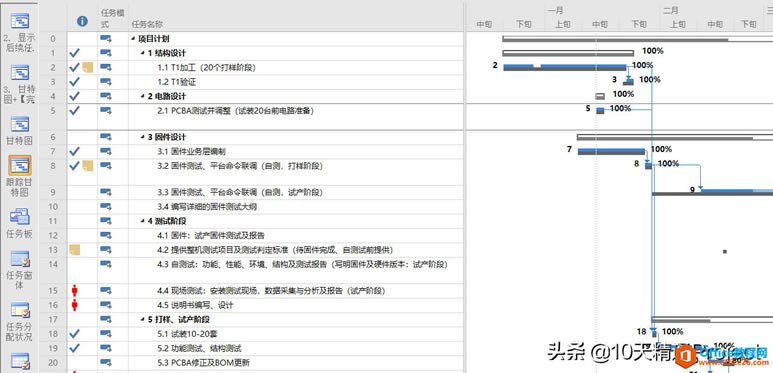The image size is (773, 373).
Task: Click the 任务名称 column header
Action: pyautogui.click(x=147, y=24)
